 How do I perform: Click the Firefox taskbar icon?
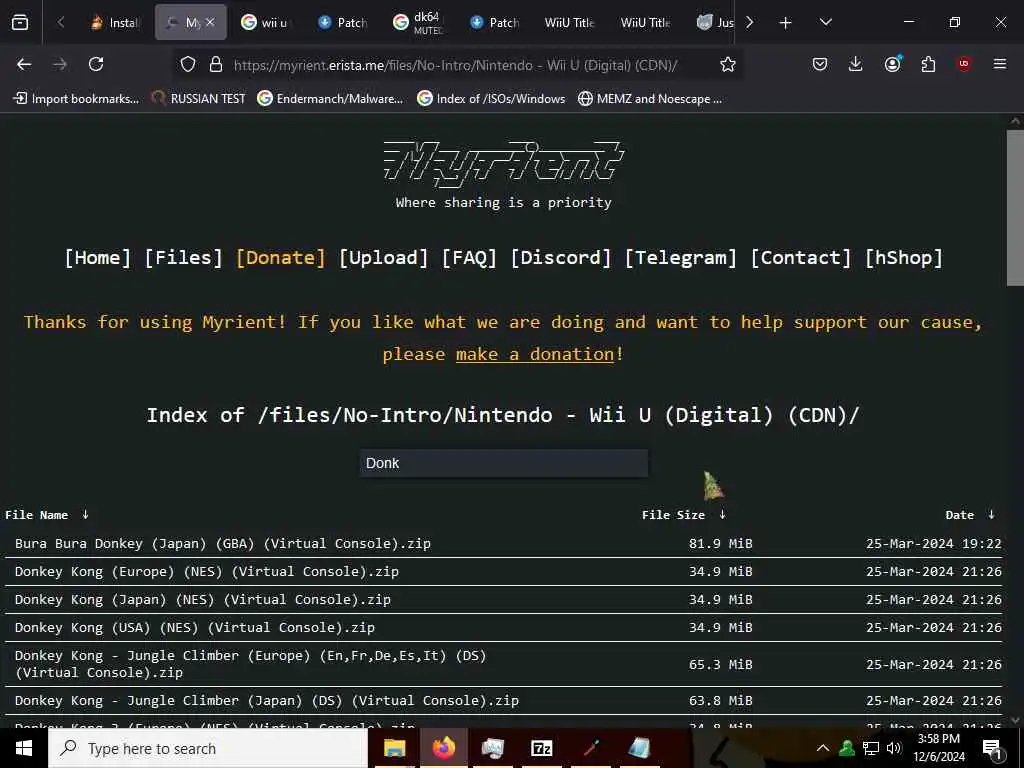pos(443,748)
